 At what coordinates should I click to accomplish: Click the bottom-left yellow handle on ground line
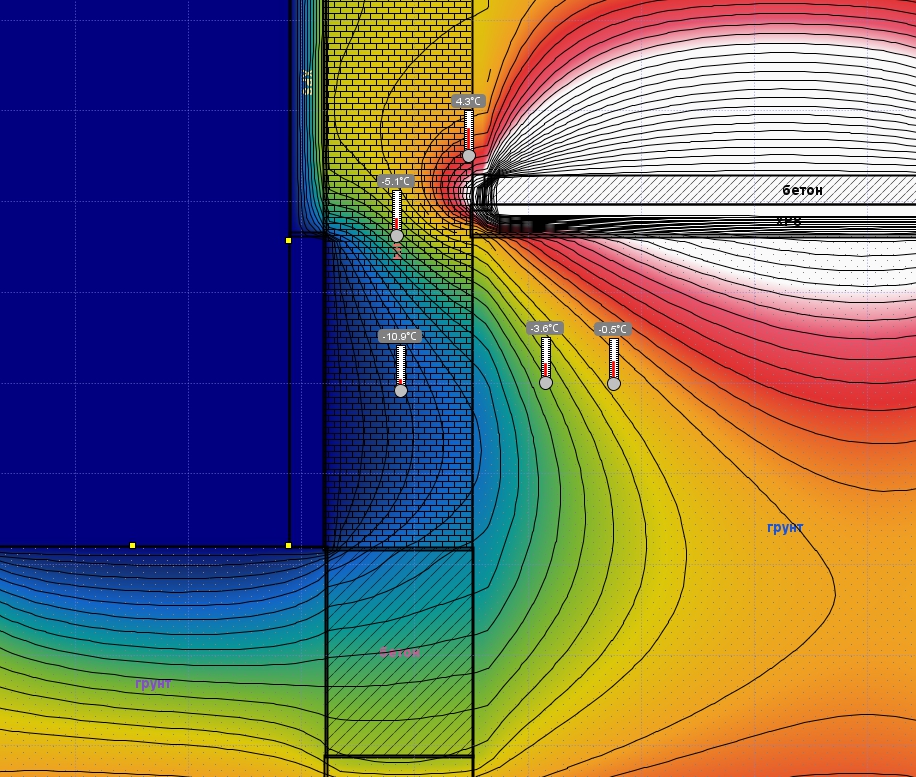[x=133, y=546]
